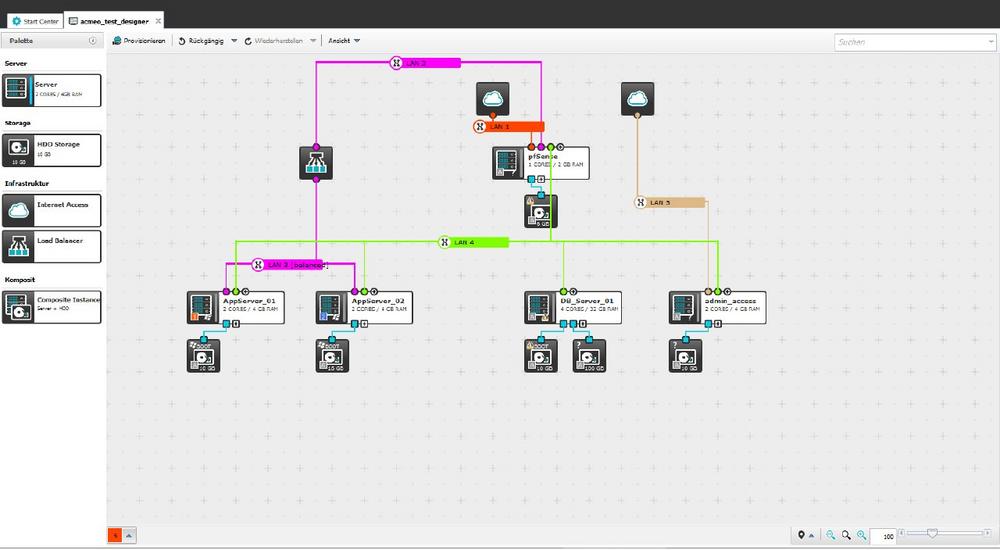Click Rückgängig to undo
The width and height of the screenshot is (1000, 550).
201,41
